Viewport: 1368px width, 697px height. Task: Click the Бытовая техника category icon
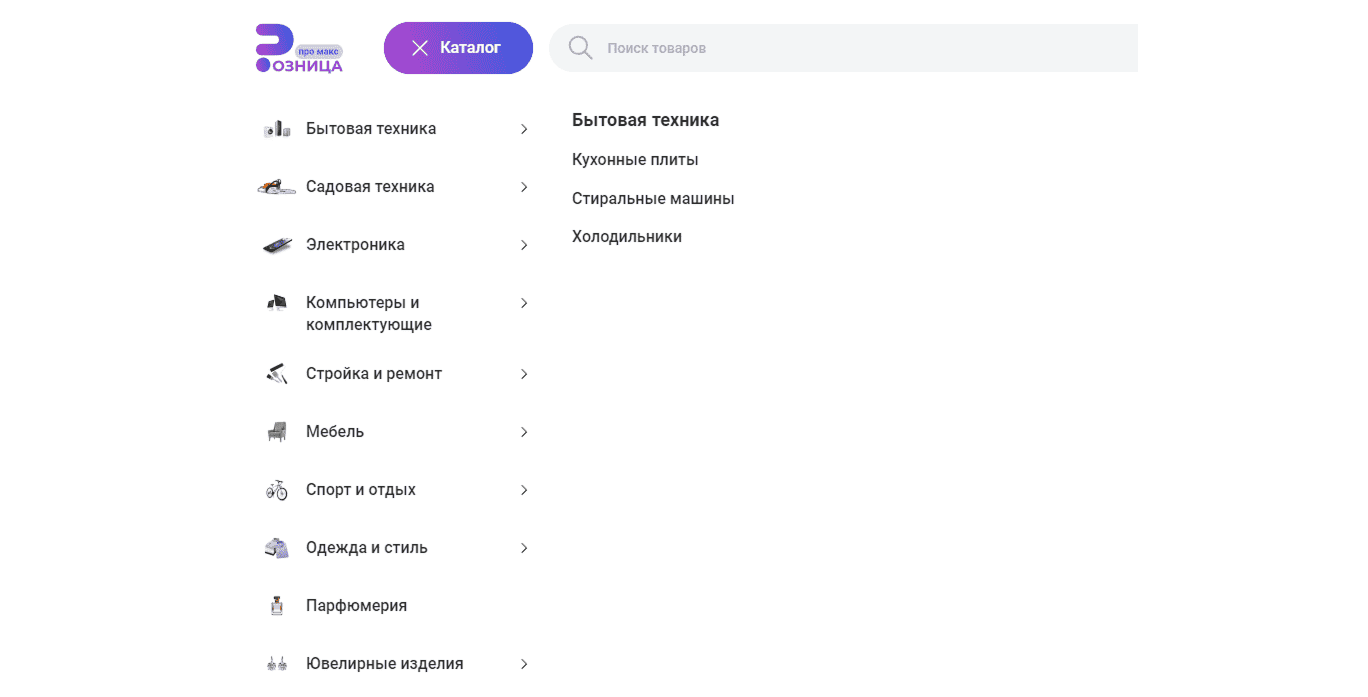pos(277,129)
